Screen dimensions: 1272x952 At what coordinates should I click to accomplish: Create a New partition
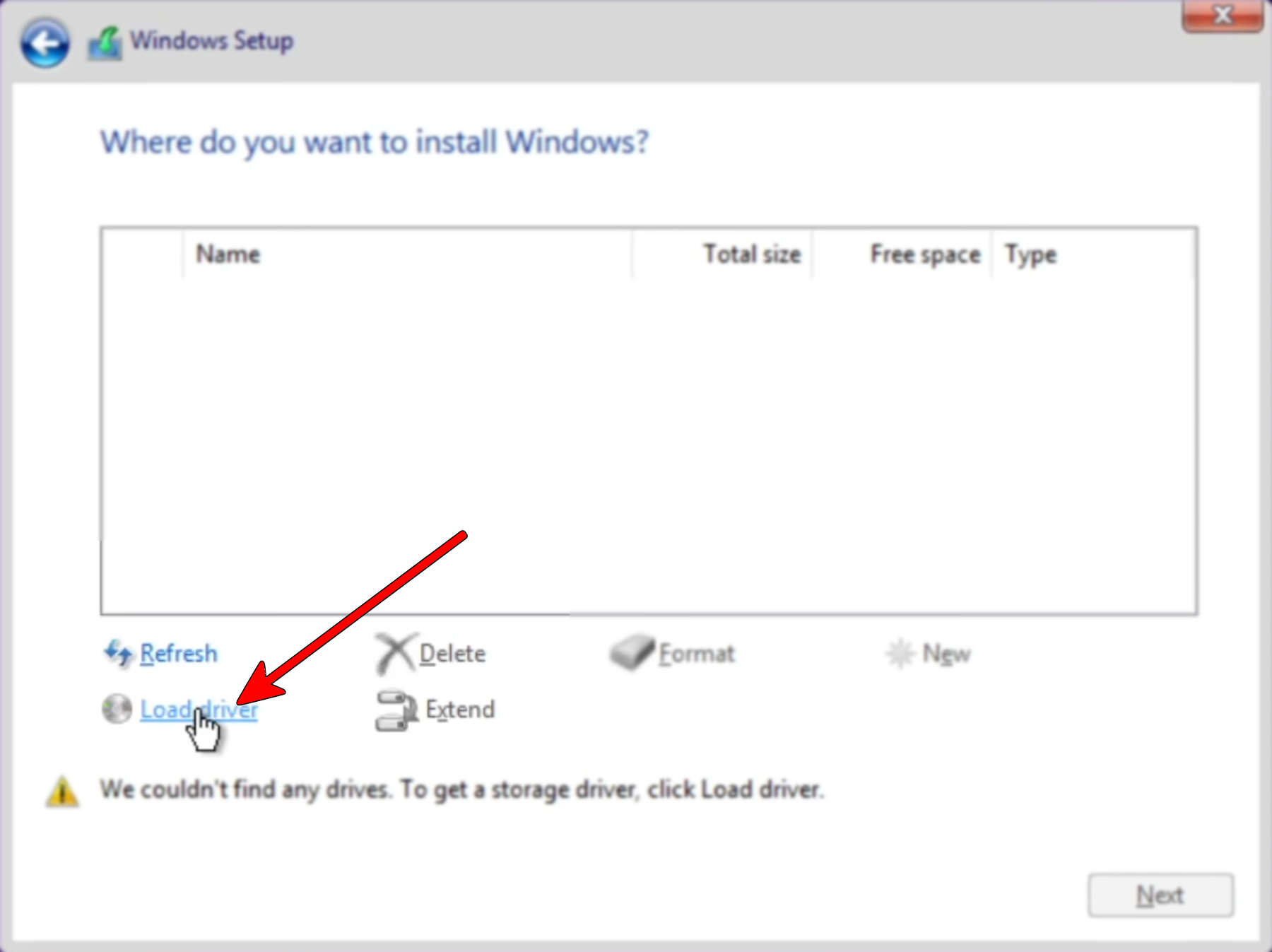(946, 653)
